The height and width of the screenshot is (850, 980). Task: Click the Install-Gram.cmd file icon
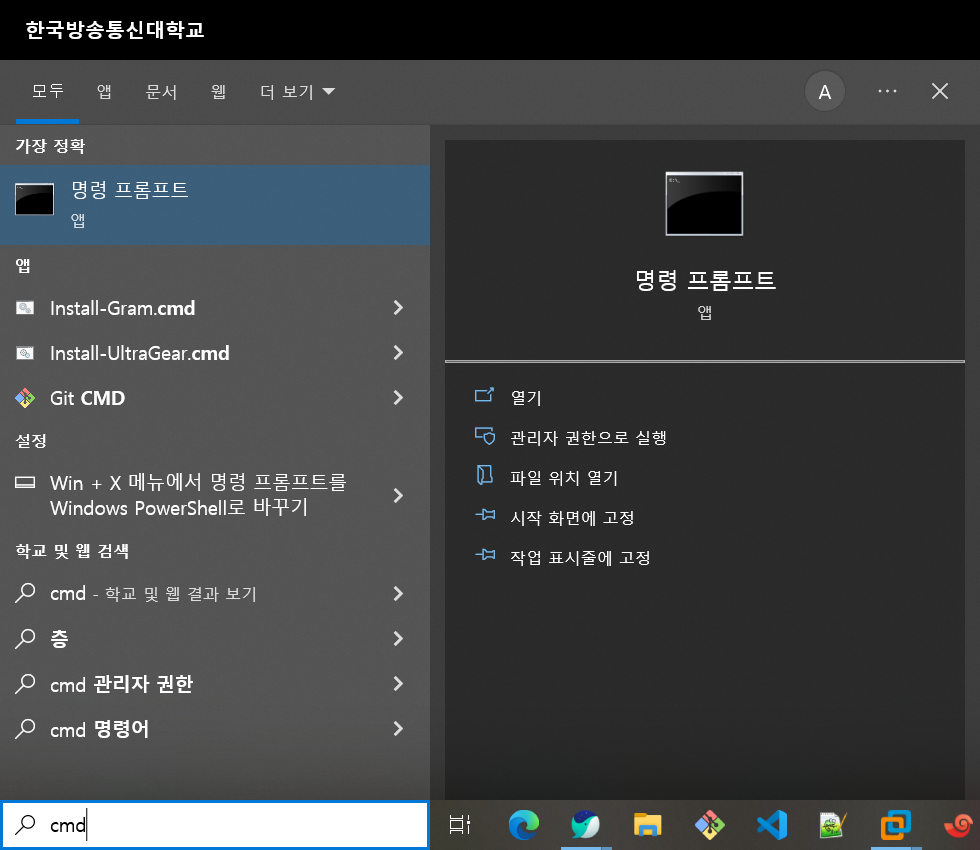(25, 308)
